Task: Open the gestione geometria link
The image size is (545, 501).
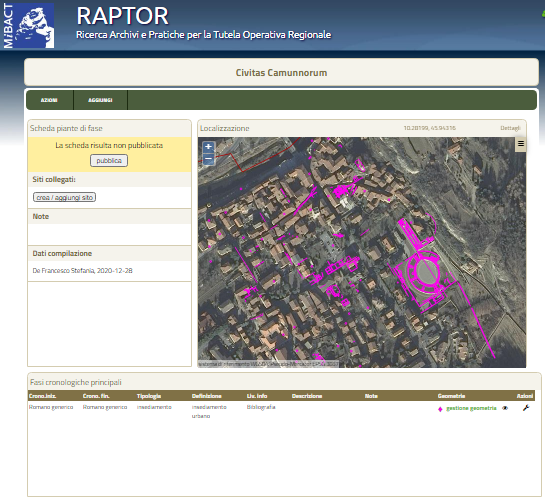Action: [471, 408]
